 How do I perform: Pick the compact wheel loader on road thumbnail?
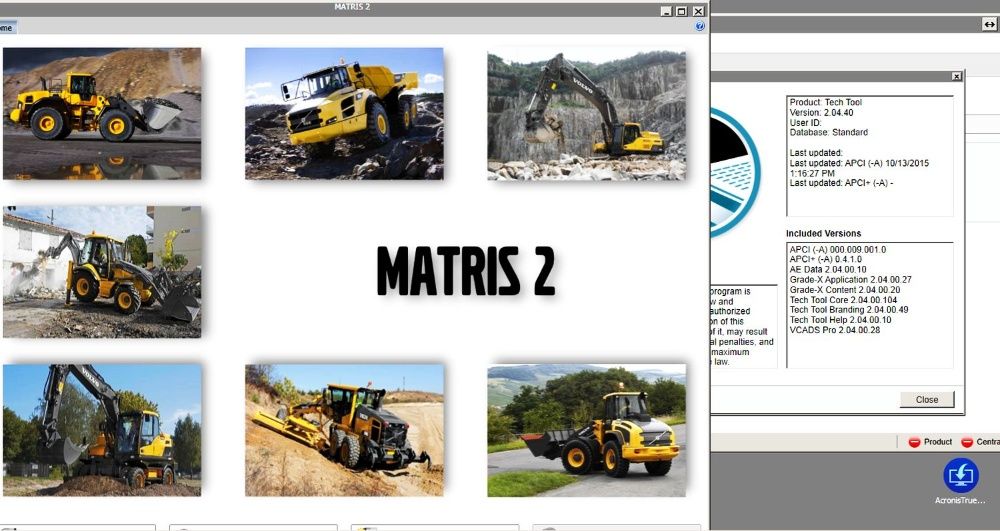point(587,430)
